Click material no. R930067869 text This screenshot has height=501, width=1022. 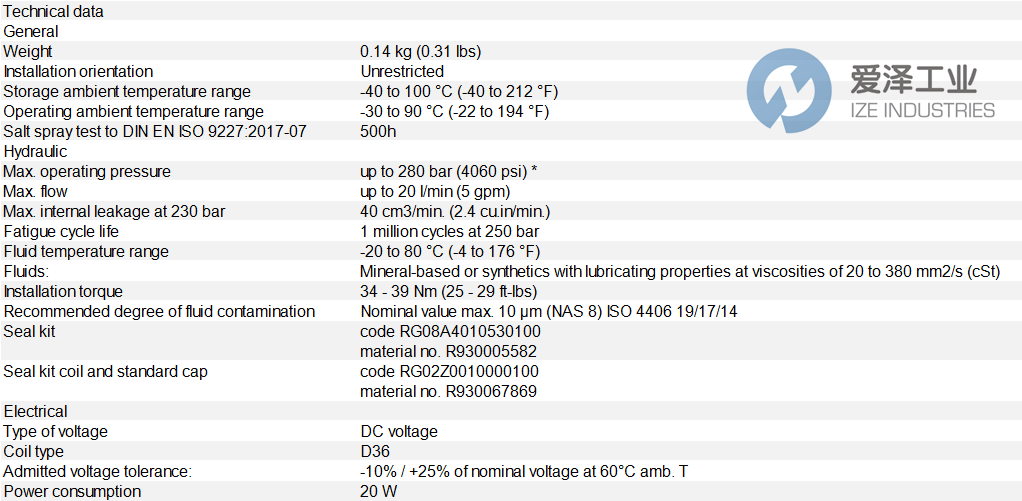tap(448, 391)
